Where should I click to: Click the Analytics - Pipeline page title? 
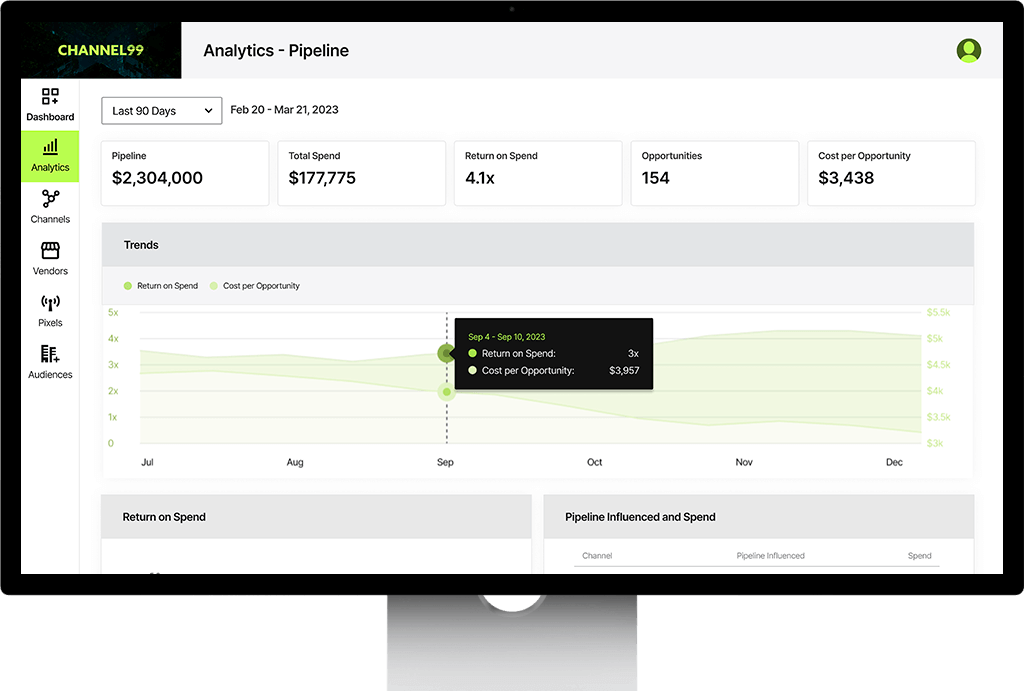point(276,51)
